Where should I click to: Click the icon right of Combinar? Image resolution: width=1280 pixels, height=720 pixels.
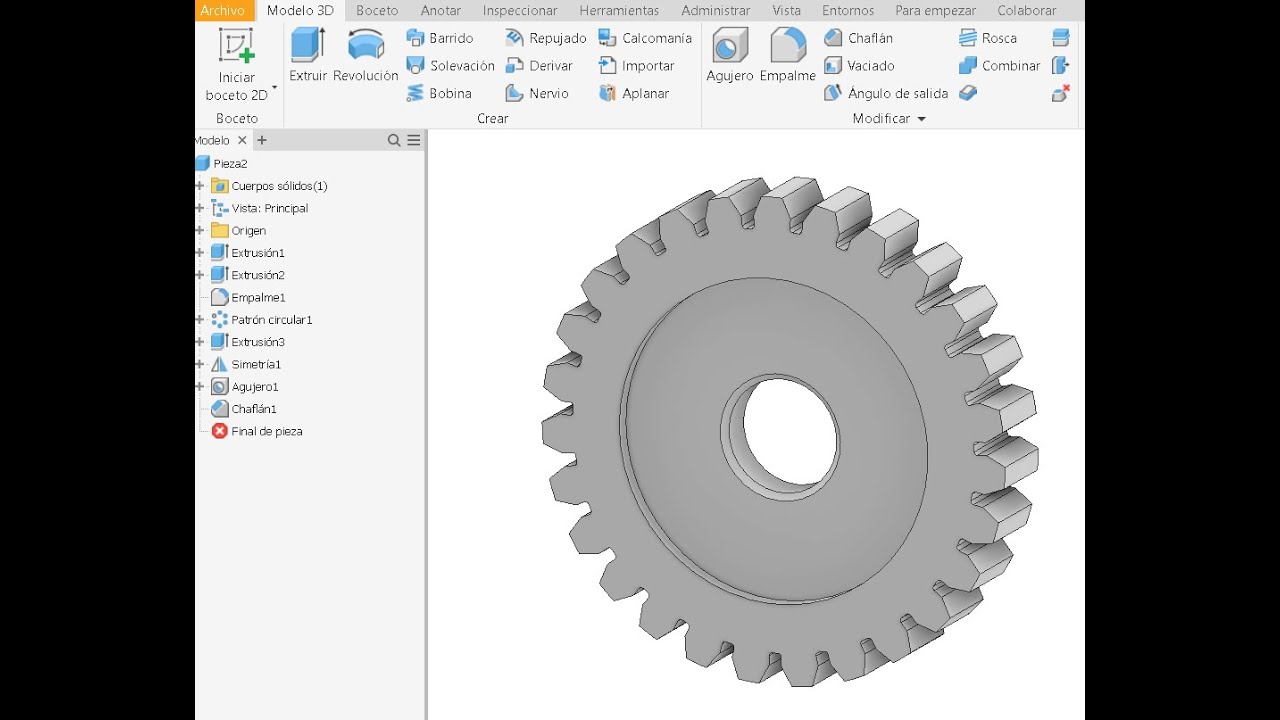point(1061,66)
